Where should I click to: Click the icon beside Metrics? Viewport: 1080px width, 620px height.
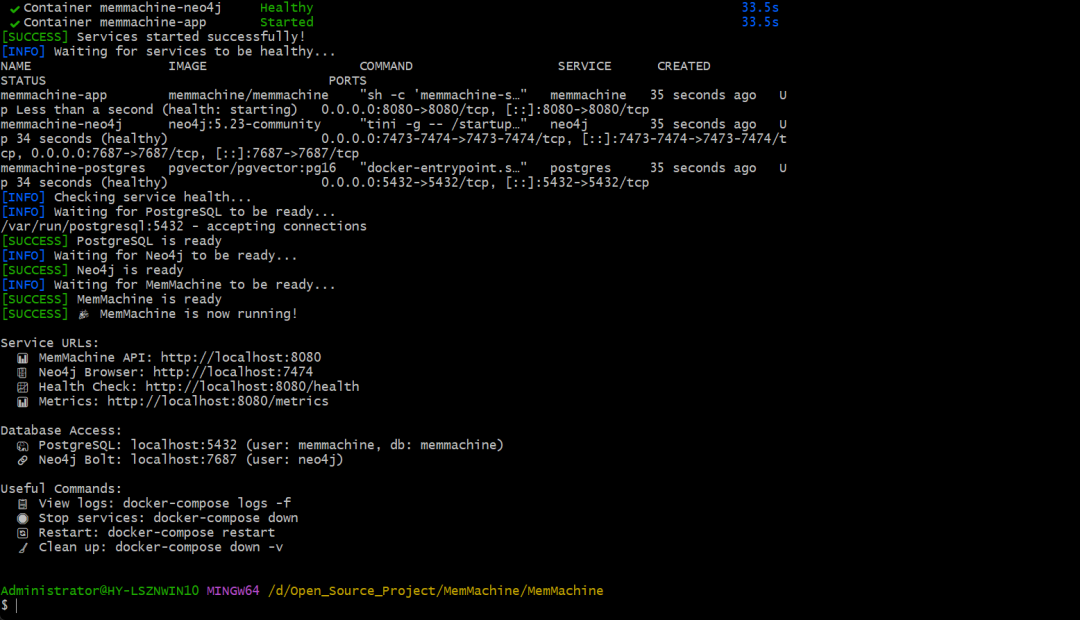(x=23, y=402)
